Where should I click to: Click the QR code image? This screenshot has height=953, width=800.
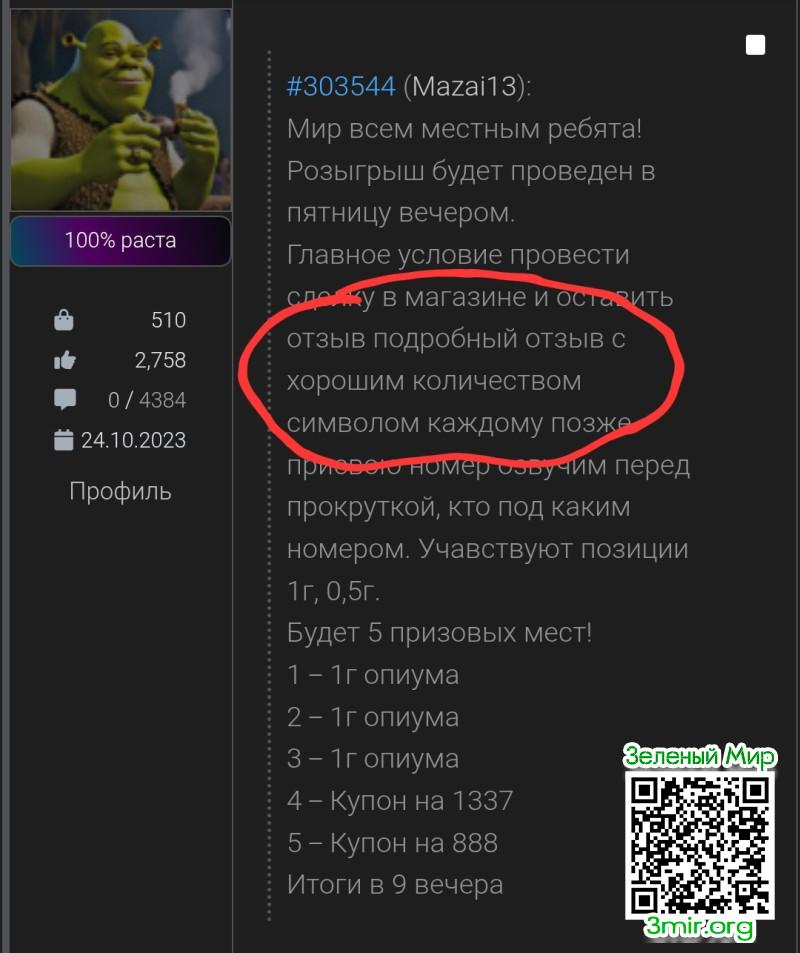click(700, 845)
